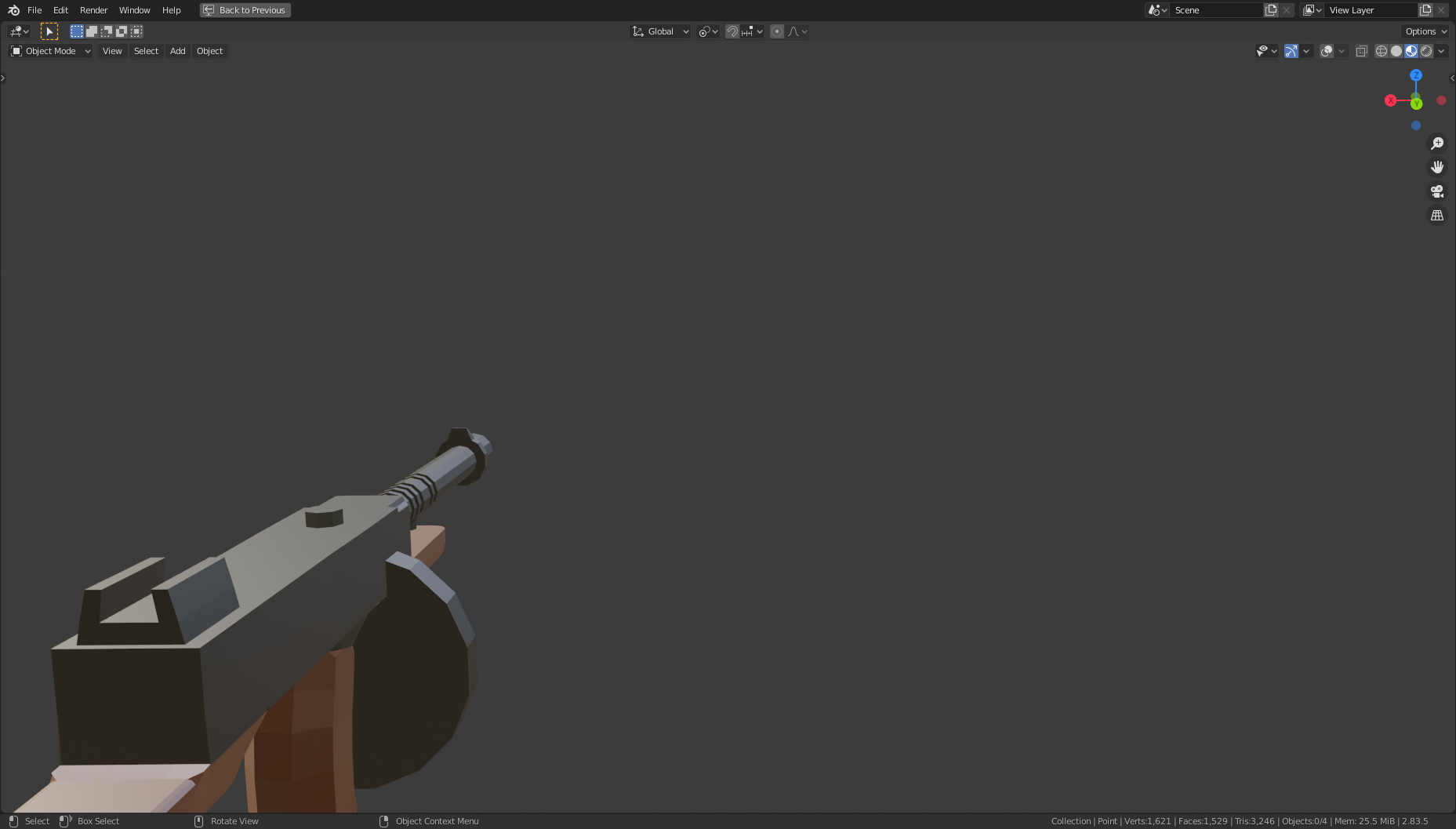The image size is (1456, 829).
Task: Toggle proportional editing on
Action: pos(776,31)
